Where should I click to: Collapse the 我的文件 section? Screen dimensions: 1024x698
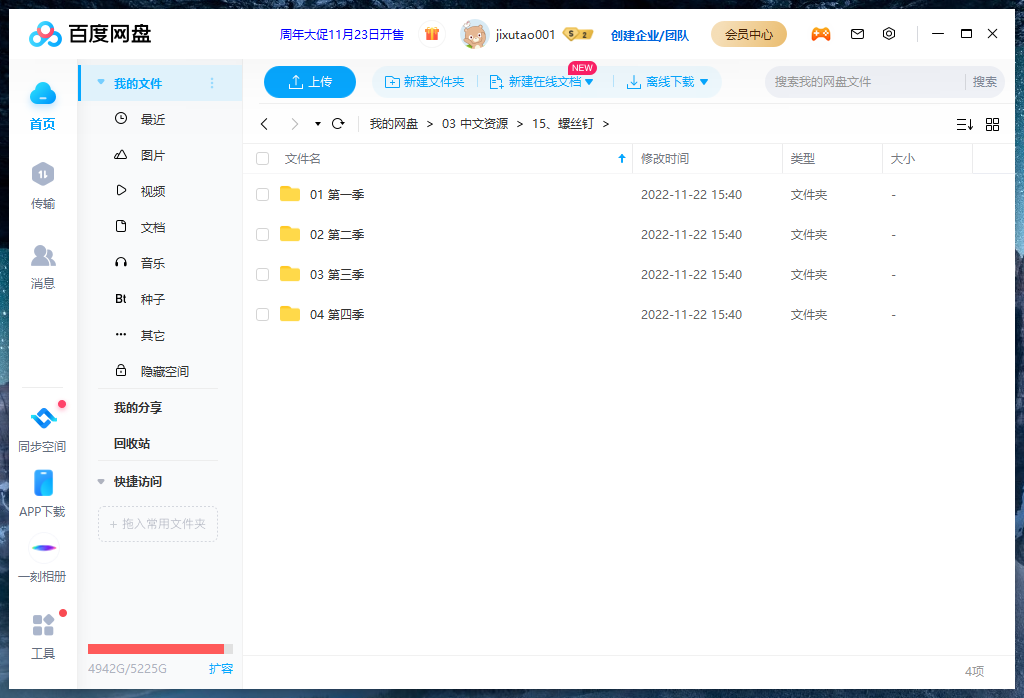pyautogui.click(x=100, y=83)
